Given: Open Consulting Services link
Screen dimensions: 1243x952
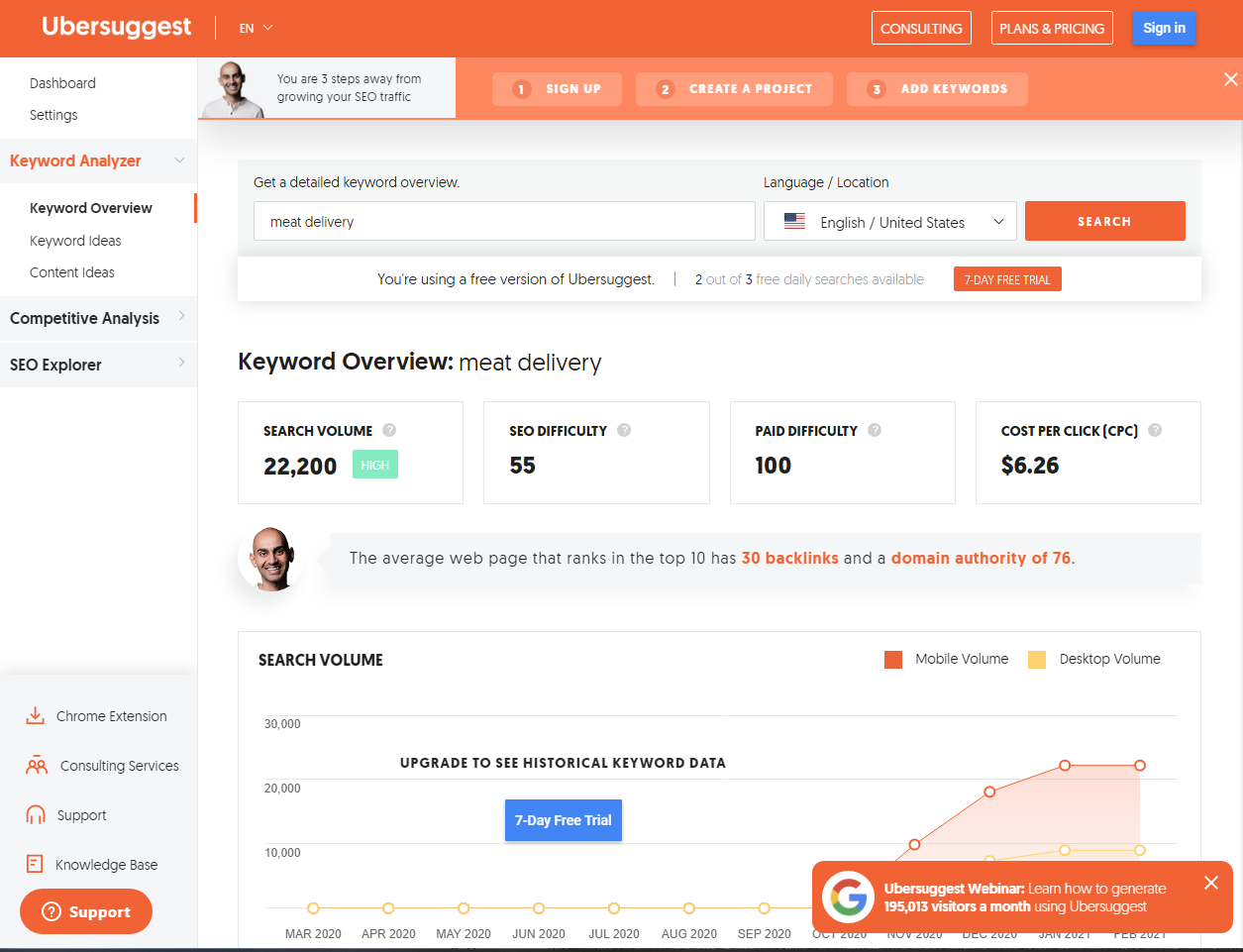Looking at the screenshot, I should tap(120, 766).
